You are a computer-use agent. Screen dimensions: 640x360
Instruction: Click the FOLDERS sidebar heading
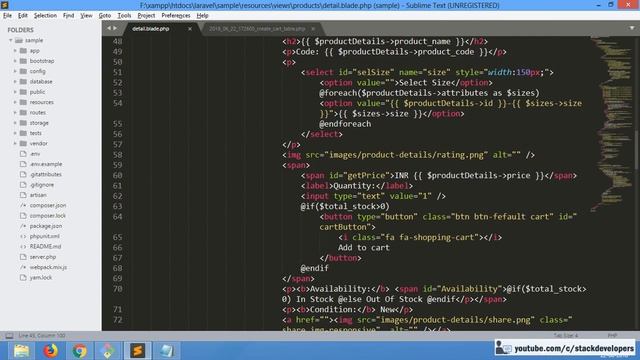(x=20, y=30)
